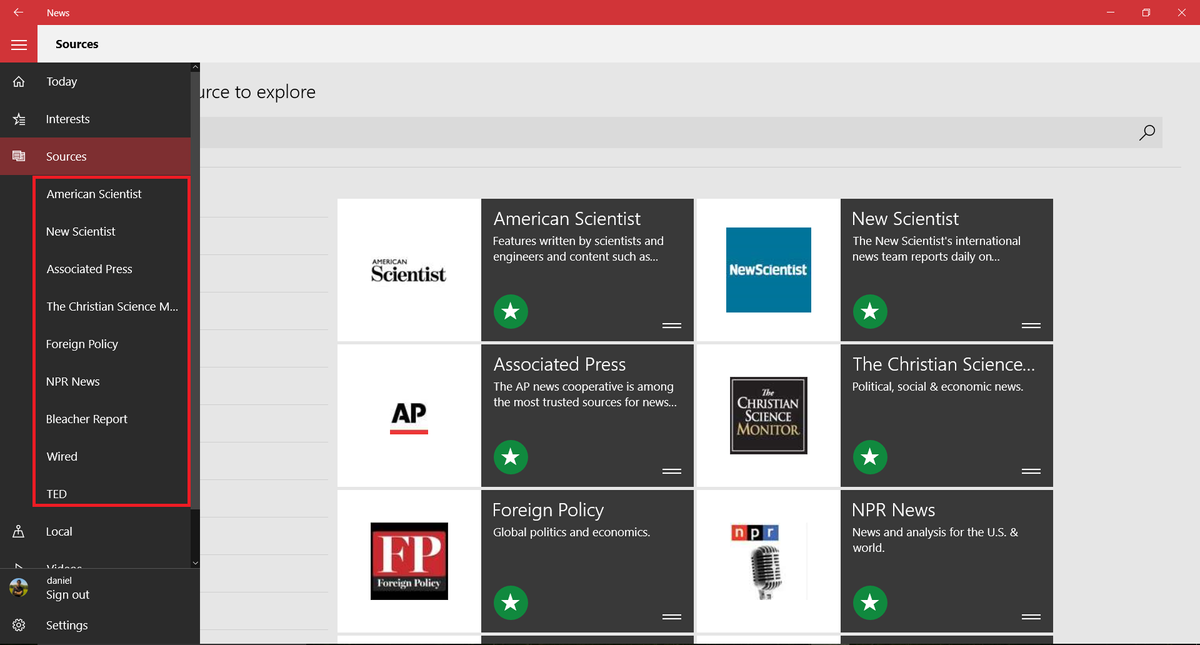Switch to the Sources section

(66, 156)
